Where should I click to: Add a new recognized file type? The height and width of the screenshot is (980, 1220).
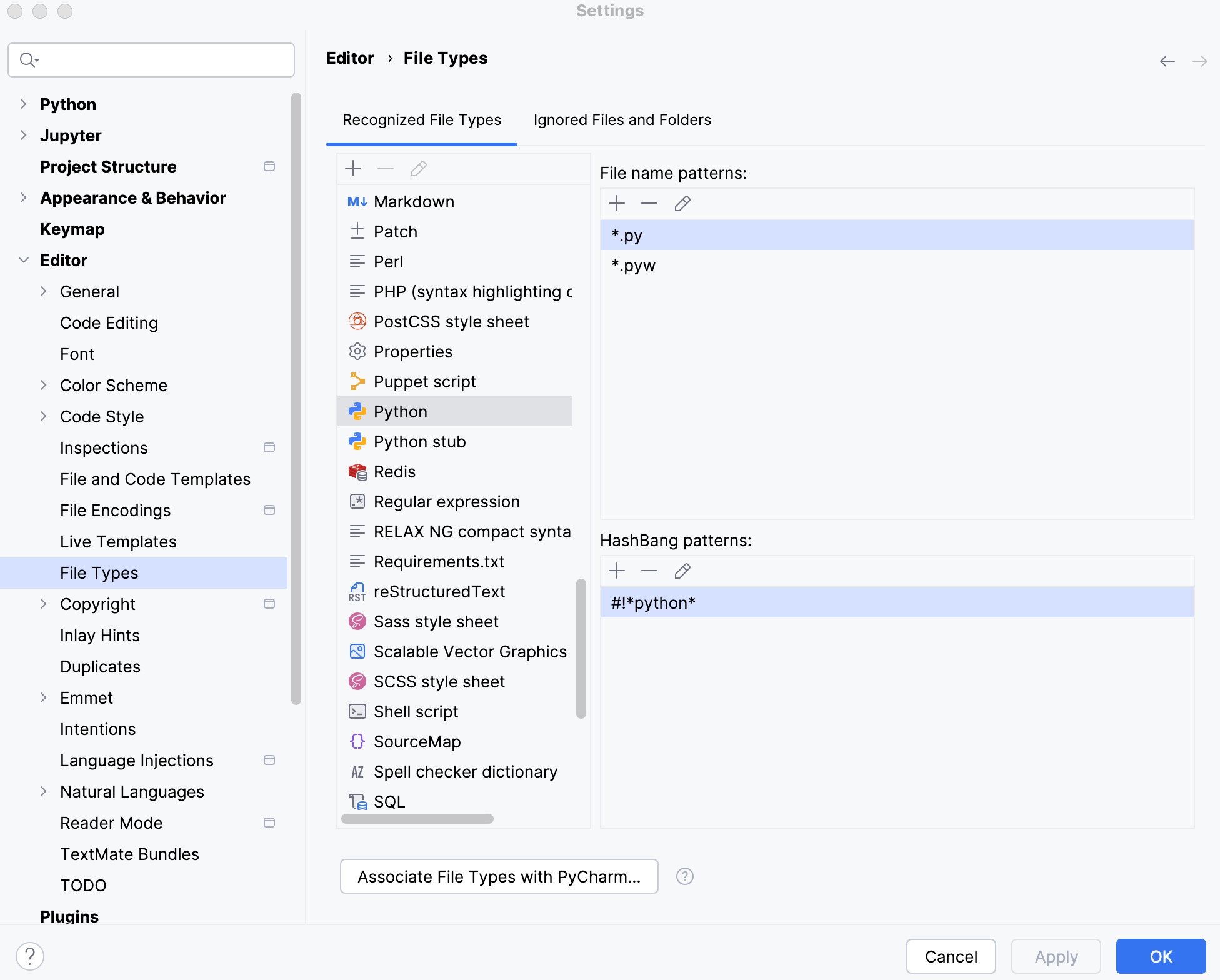(353, 168)
